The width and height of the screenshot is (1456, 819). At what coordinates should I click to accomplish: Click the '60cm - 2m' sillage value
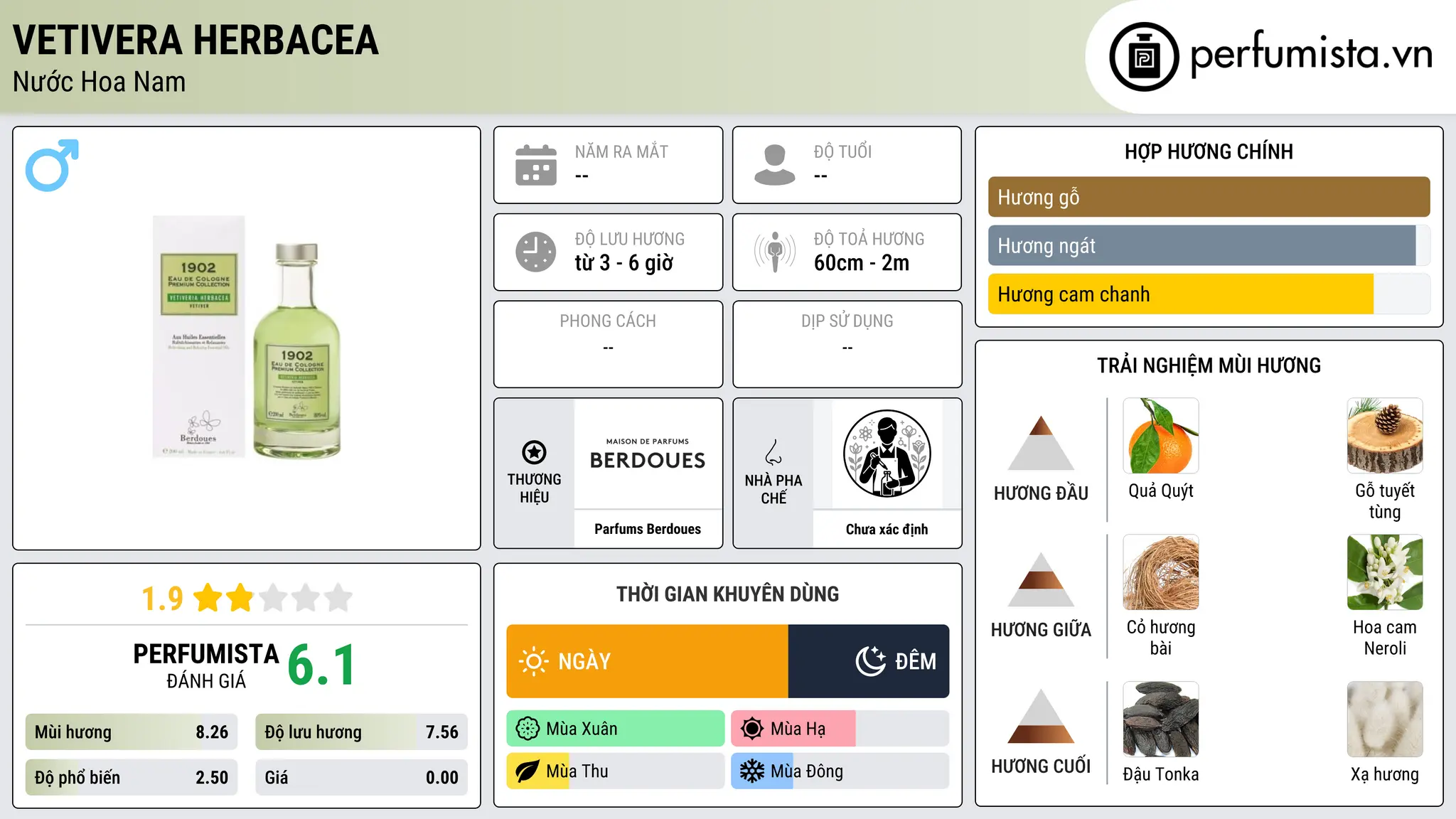(862, 263)
